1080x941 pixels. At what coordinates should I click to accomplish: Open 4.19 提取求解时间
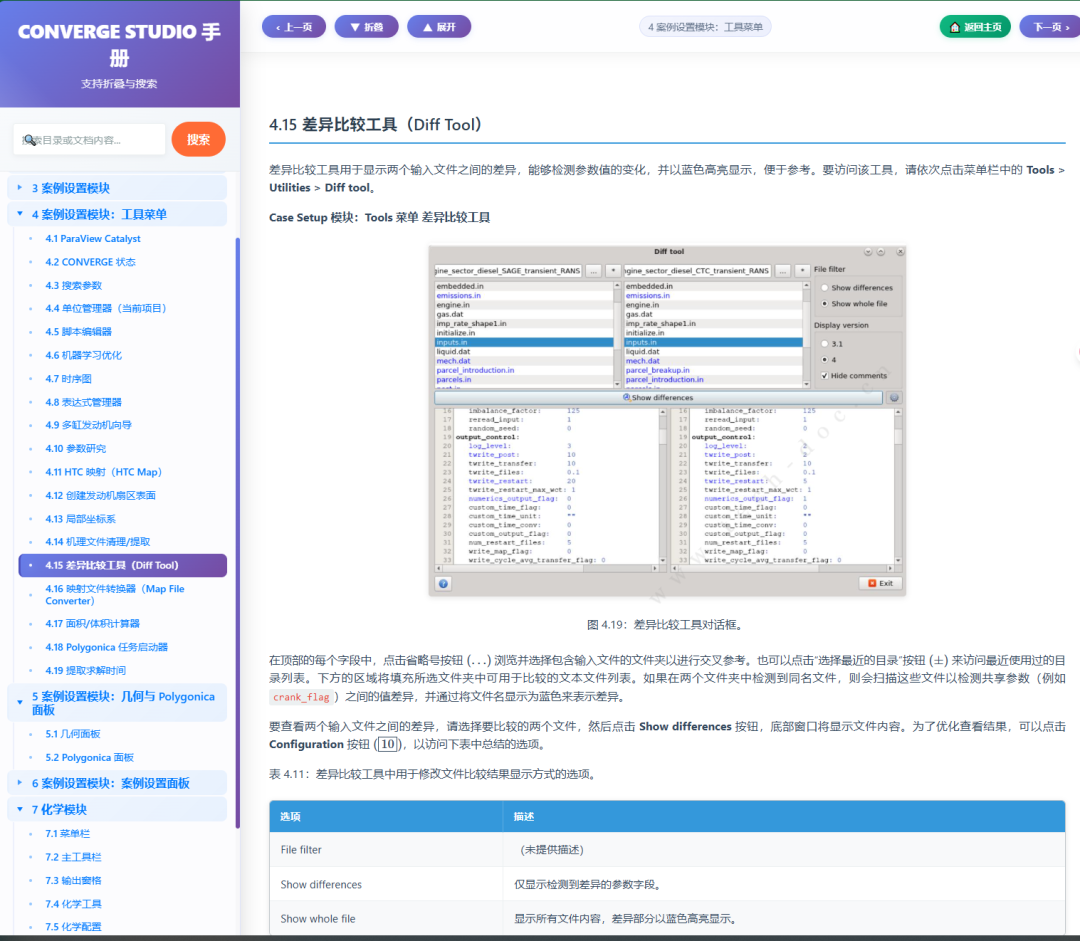click(x=85, y=670)
